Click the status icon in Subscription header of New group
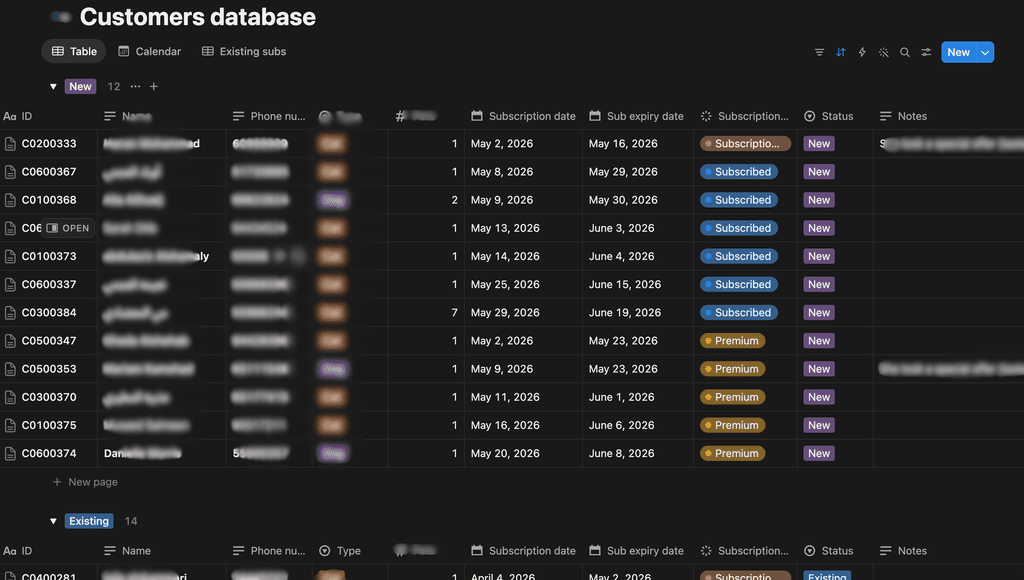 [x=706, y=116]
